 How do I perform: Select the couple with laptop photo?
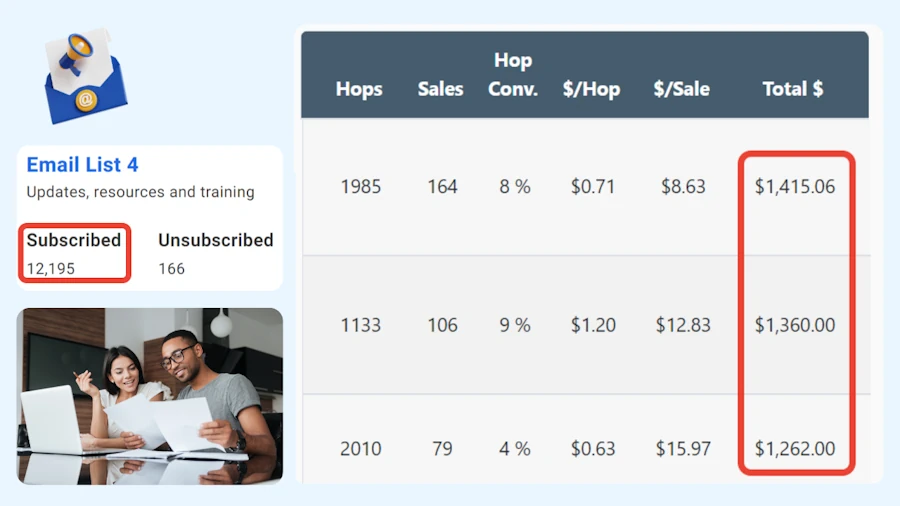(150, 396)
